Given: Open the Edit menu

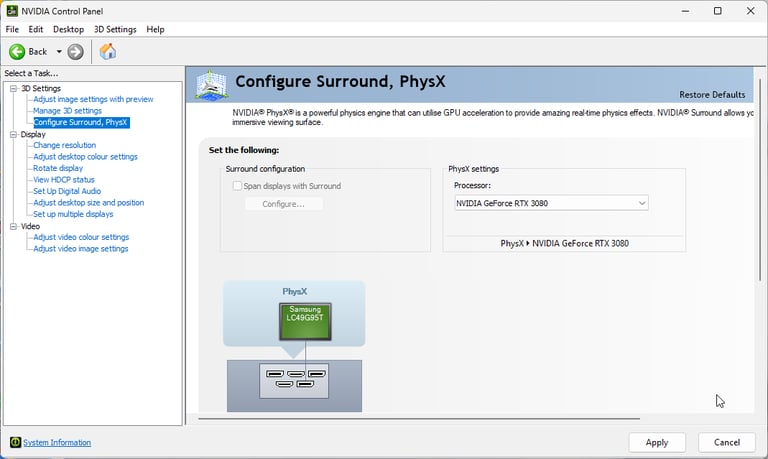Looking at the screenshot, I should click(x=36, y=29).
